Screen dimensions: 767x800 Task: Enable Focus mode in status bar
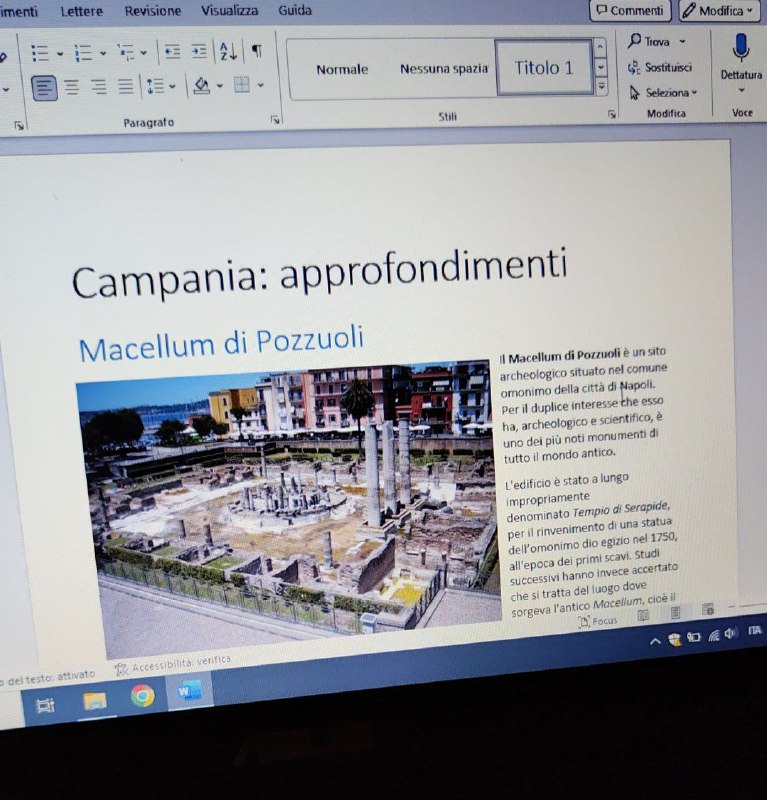(598, 621)
